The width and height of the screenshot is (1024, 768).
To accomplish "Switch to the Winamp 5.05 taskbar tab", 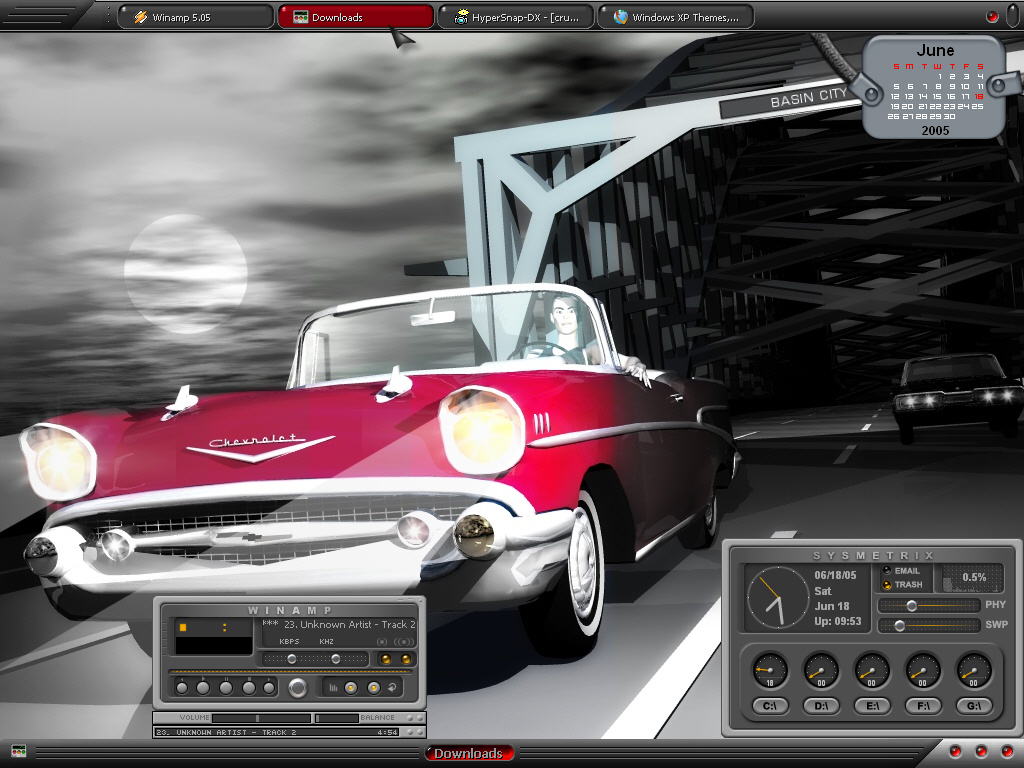I will 195,17.
